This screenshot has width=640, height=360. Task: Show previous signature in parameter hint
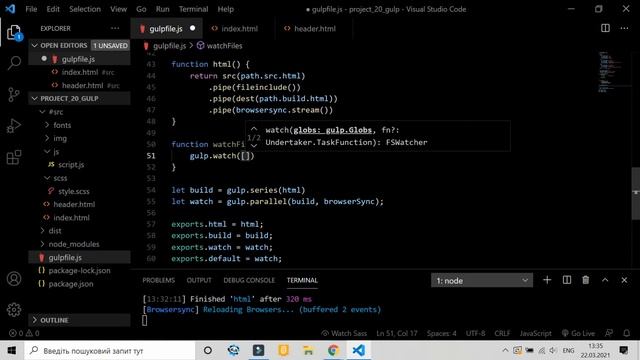[x=254, y=129]
